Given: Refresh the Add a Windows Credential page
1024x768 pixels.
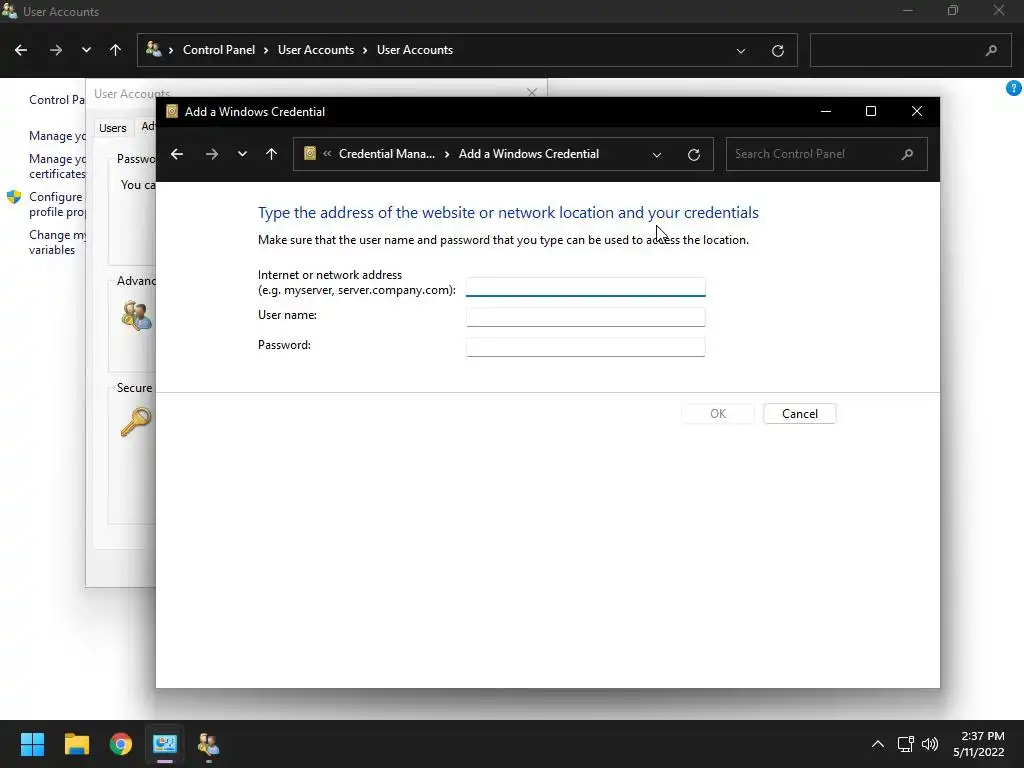Looking at the screenshot, I should pos(694,155).
